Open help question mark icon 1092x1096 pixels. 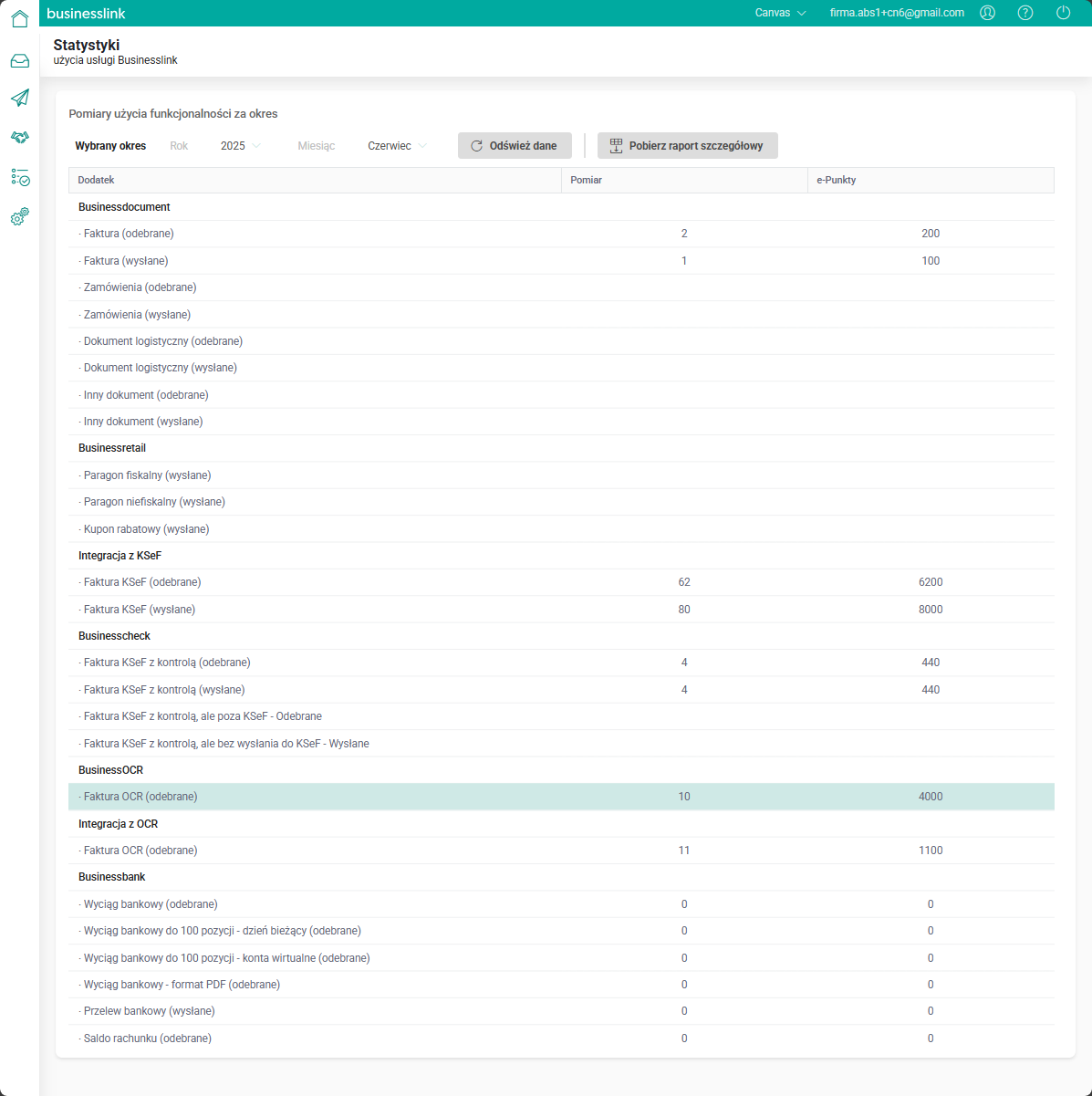coord(1025,13)
